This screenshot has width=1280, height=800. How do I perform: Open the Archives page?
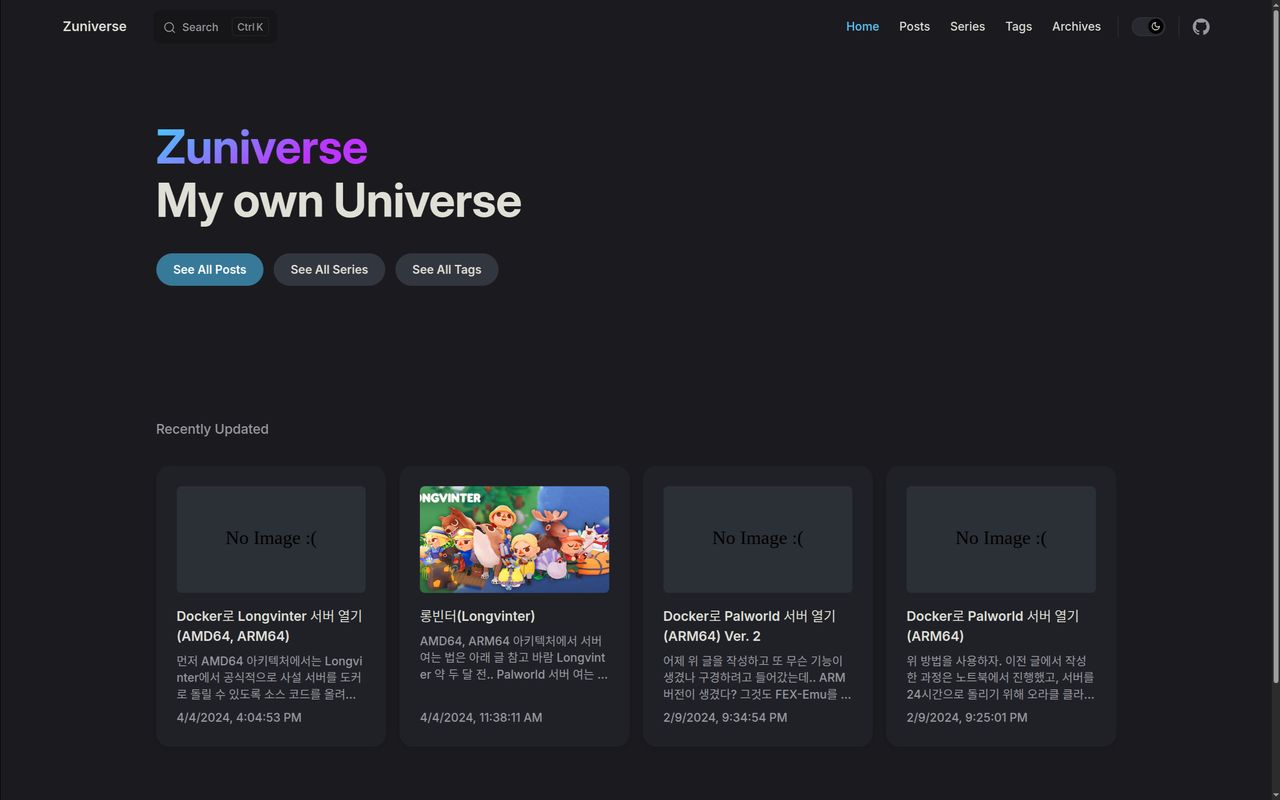[1076, 27]
